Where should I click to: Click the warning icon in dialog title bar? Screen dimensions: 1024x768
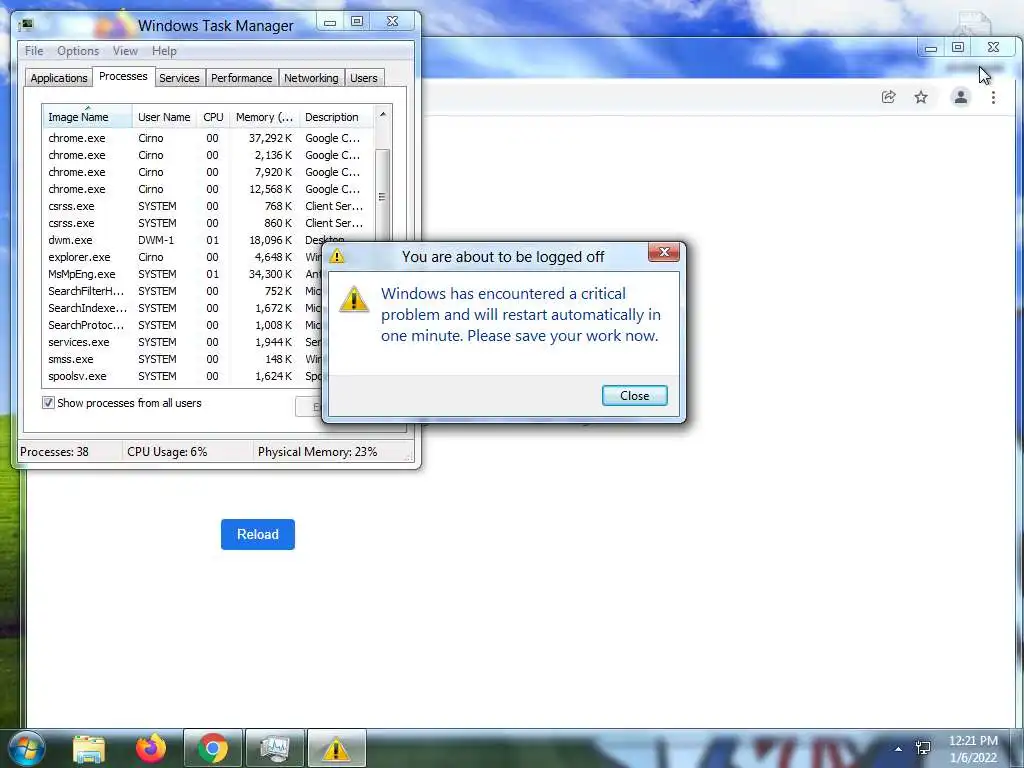point(337,256)
